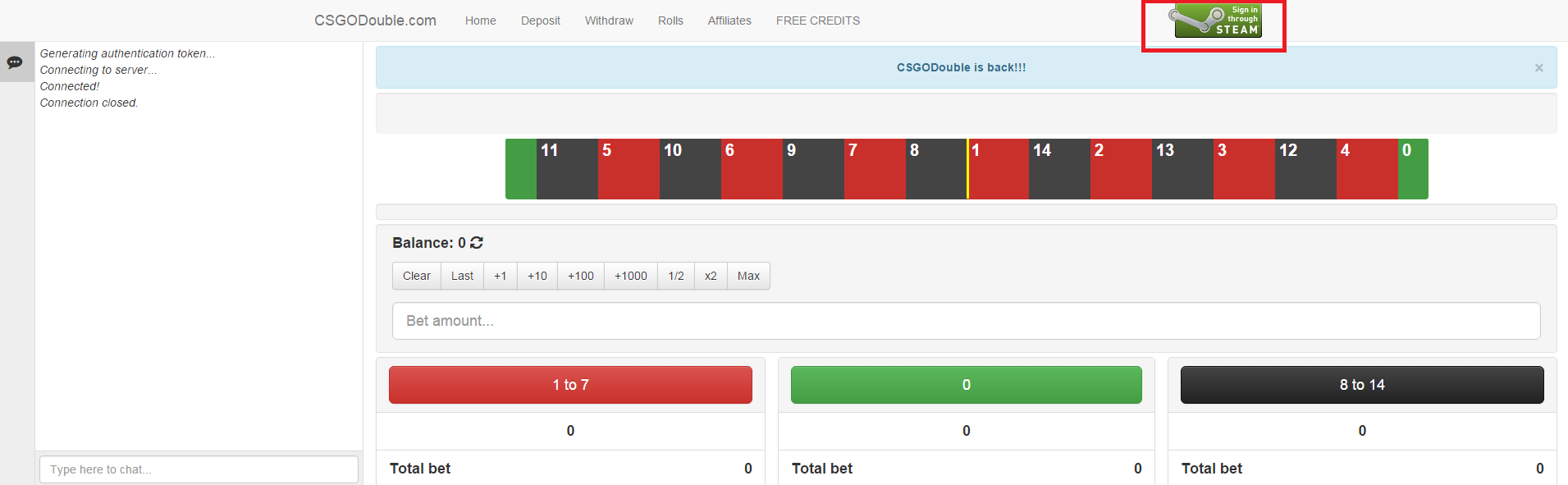Image resolution: width=1568 pixels, height=485 pixels.
Task: Click the black 11 roulette tile
Action: pos(567,169)
